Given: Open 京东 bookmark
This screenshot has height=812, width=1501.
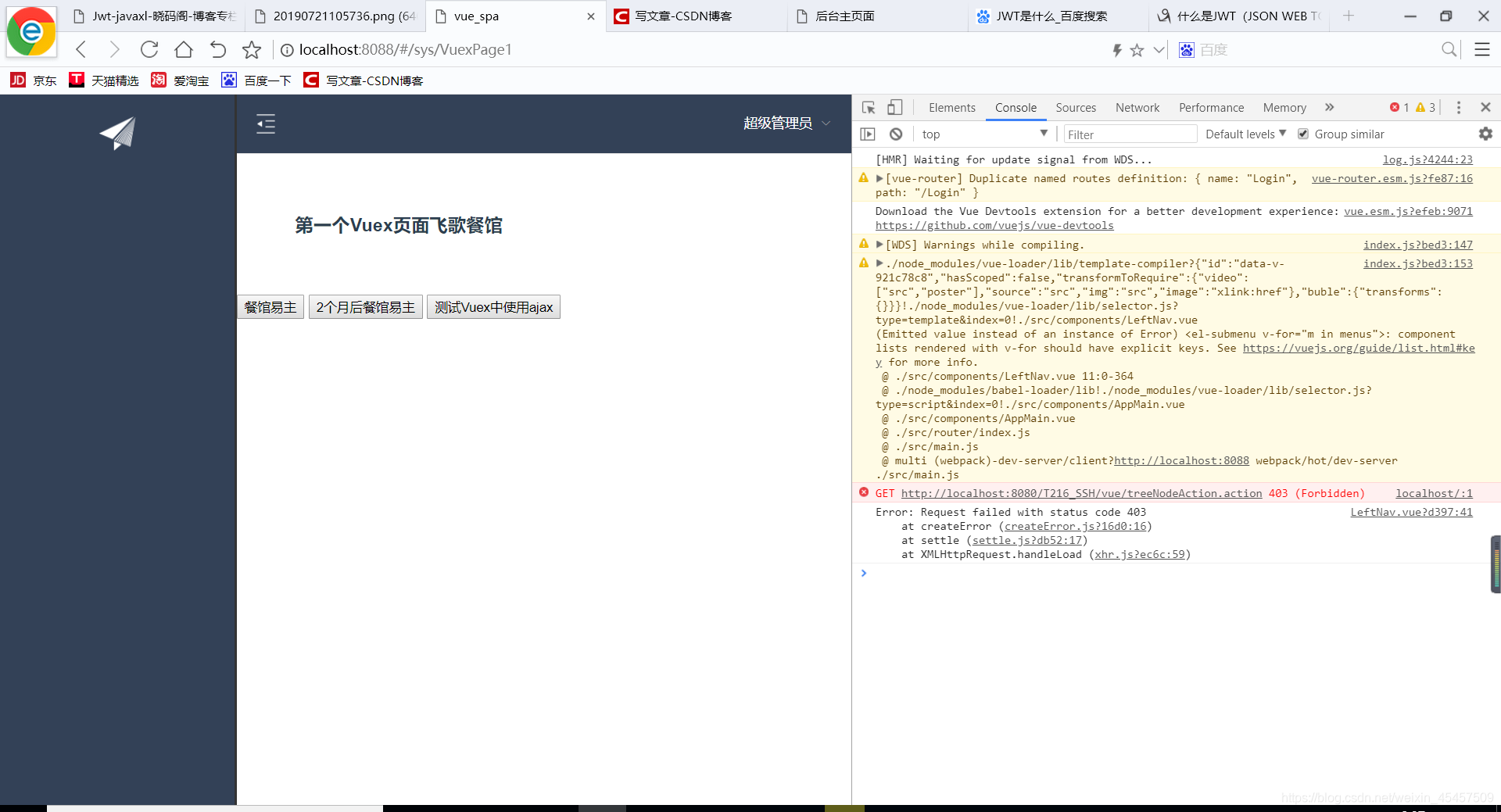Looking at the screenshot, I should tap(34, 80).
